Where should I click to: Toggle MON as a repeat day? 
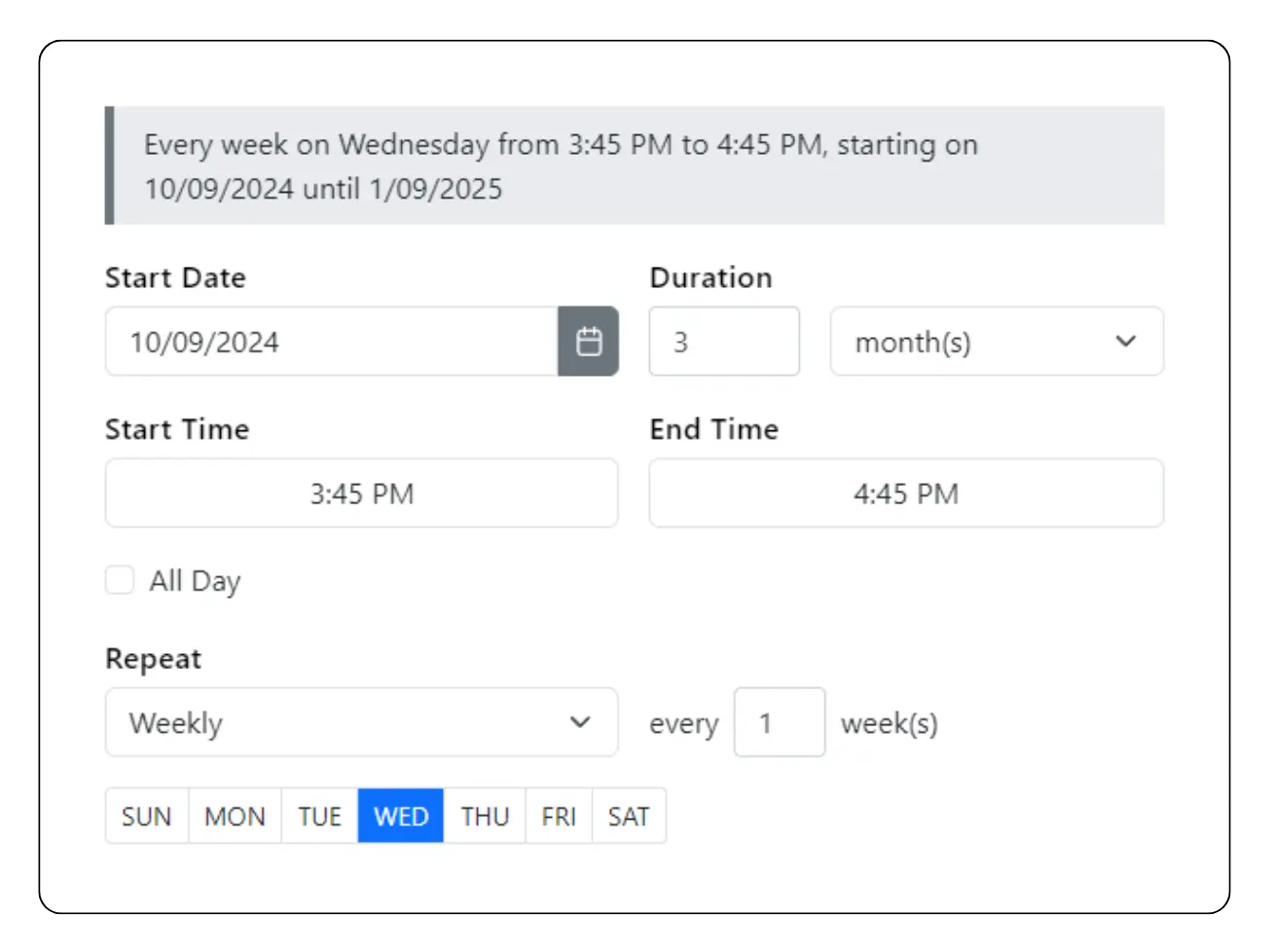click(234, 816)
